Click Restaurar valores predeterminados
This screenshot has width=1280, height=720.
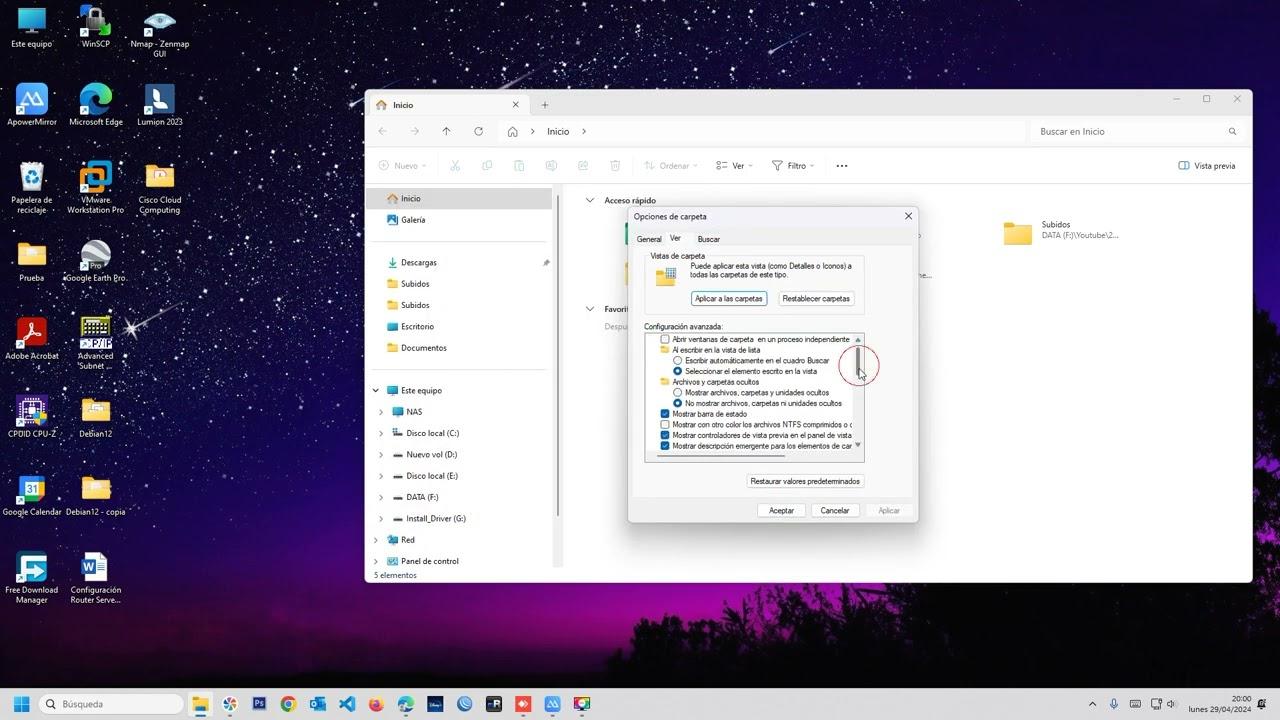805,481
